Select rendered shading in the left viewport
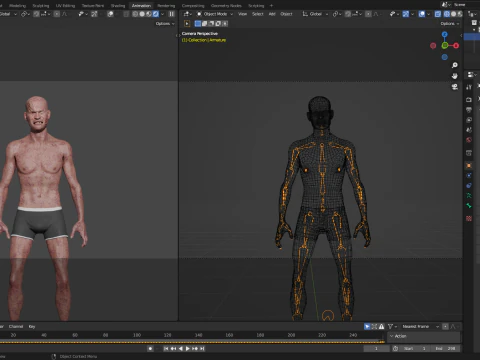 [x=156, y=14]
